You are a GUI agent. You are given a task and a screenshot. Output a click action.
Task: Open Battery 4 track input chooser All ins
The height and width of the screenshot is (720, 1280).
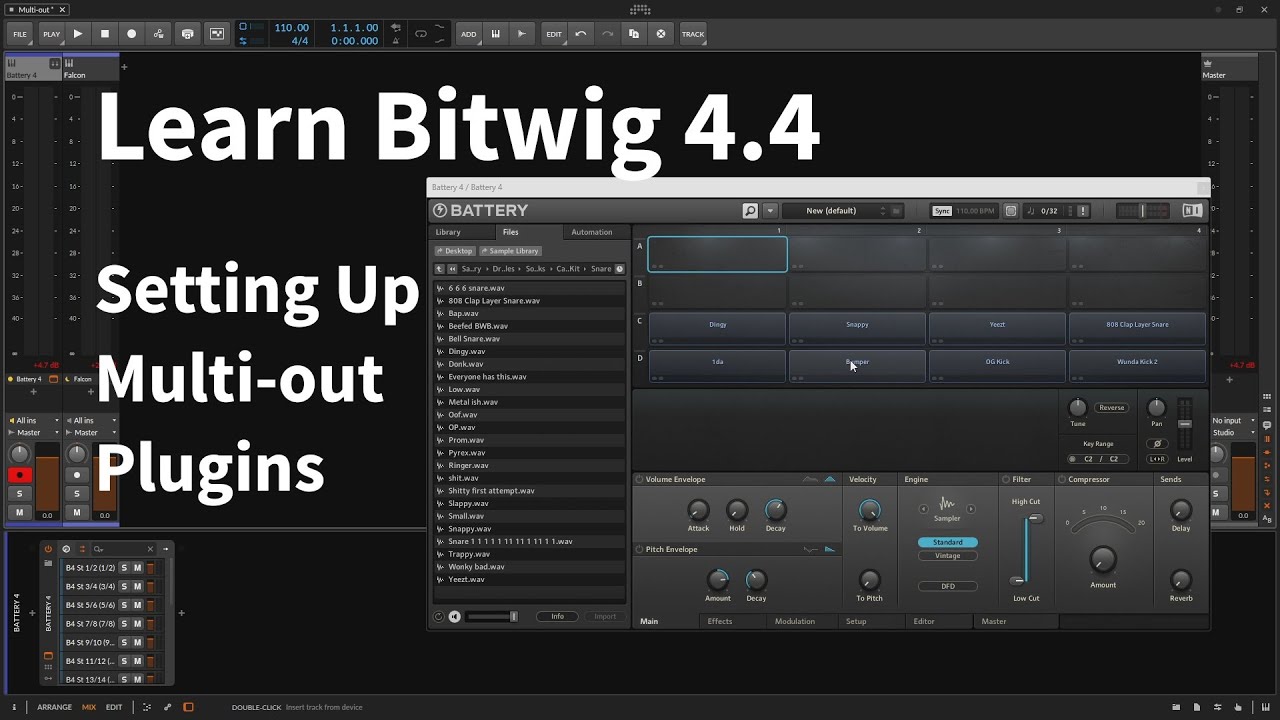[x=33, y=420]
